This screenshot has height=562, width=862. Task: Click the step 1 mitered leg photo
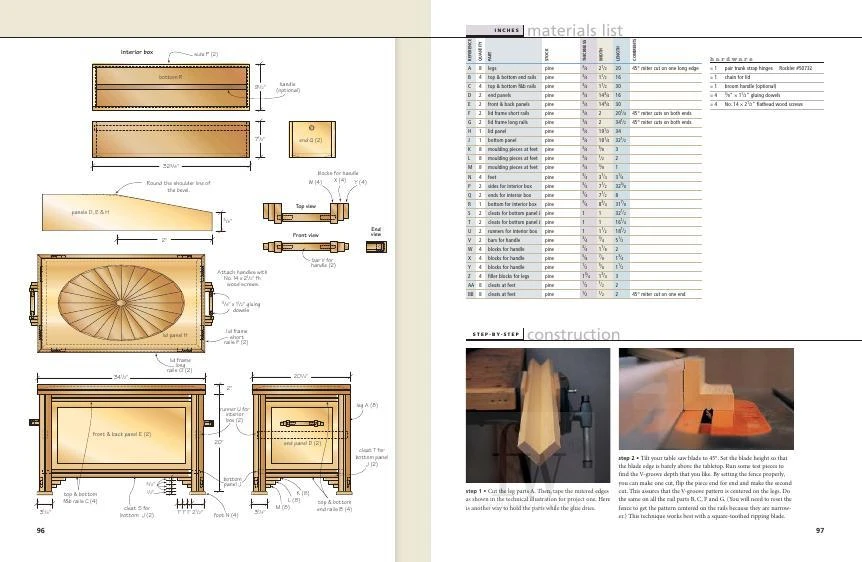[538, 415]
